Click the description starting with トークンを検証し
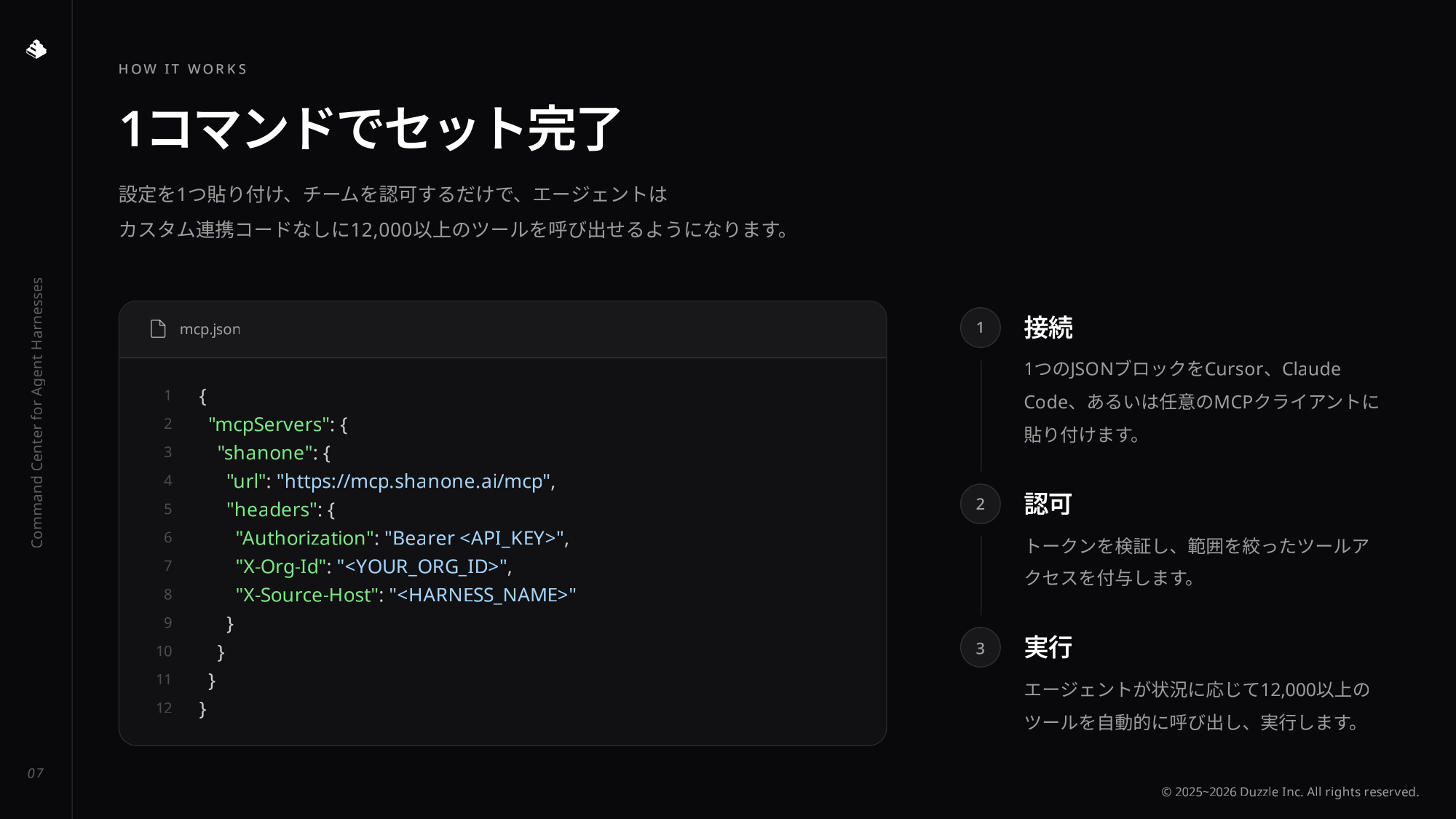The image size is (1456, 819). pyautogui.click(x=1197, y=562)
